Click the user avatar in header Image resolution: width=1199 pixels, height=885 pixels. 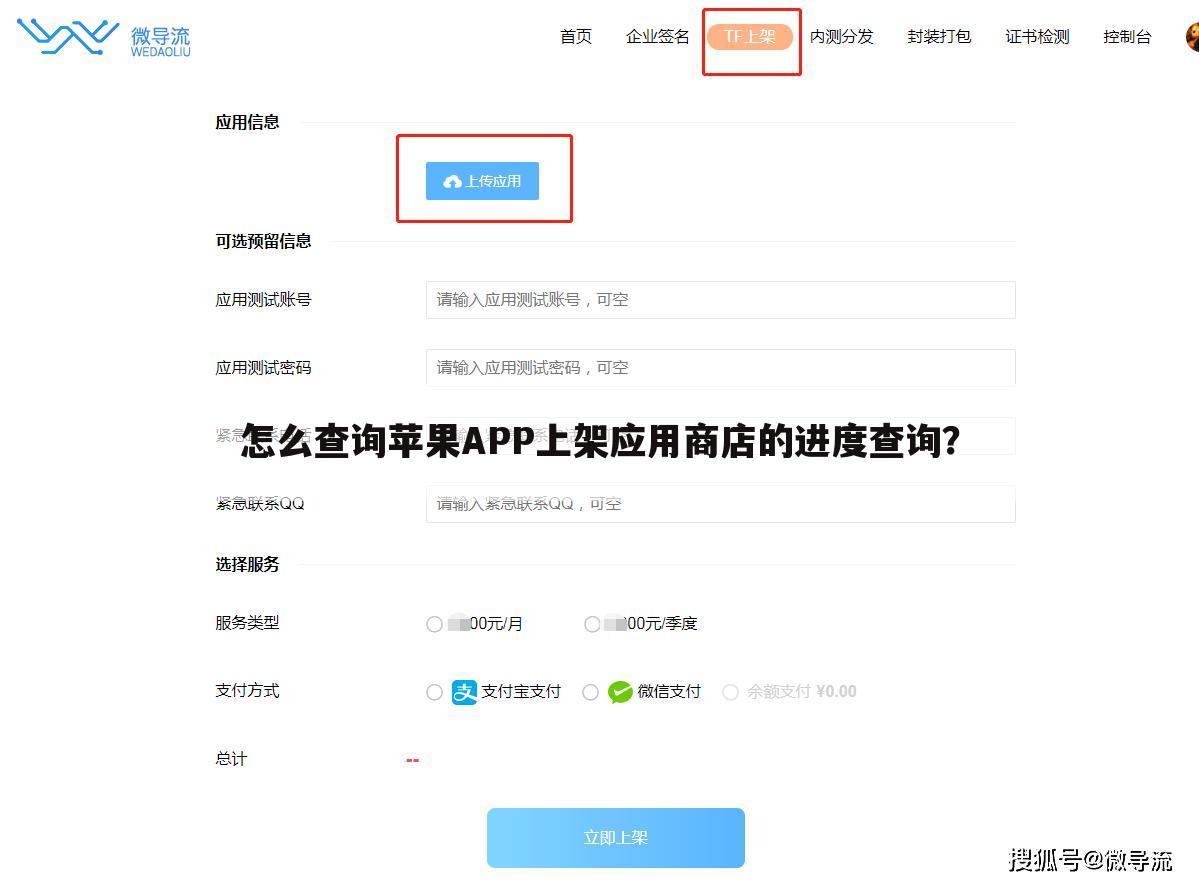tap(1192, 37)
